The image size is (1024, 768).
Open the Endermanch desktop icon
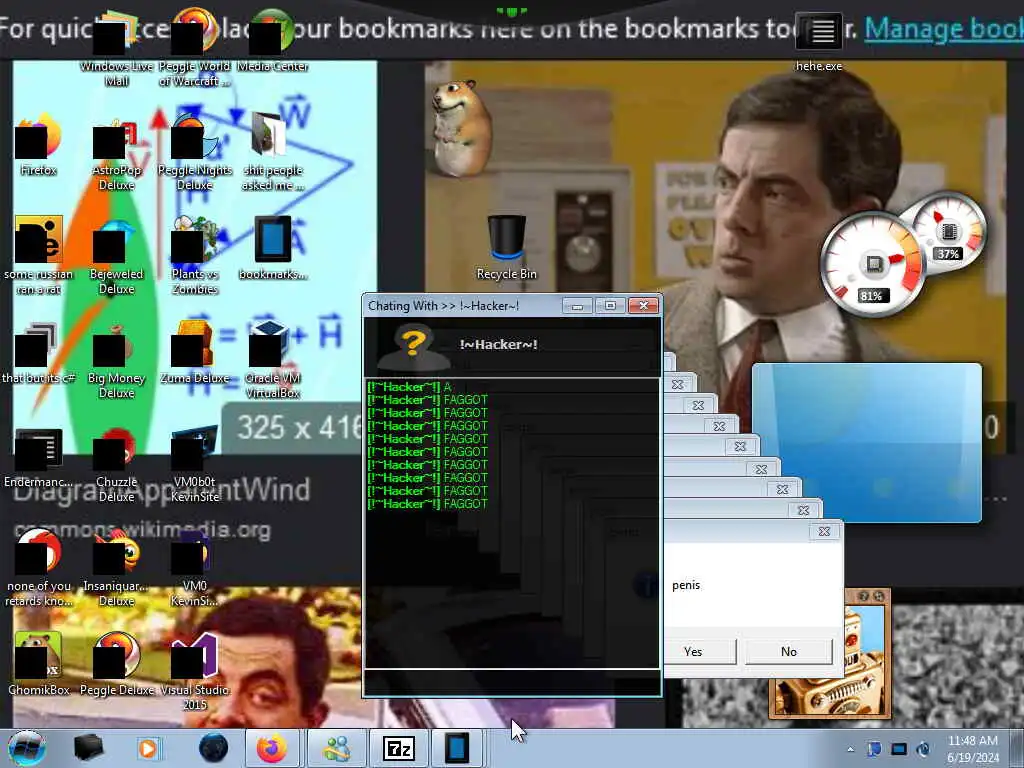(x=39, y=457)
